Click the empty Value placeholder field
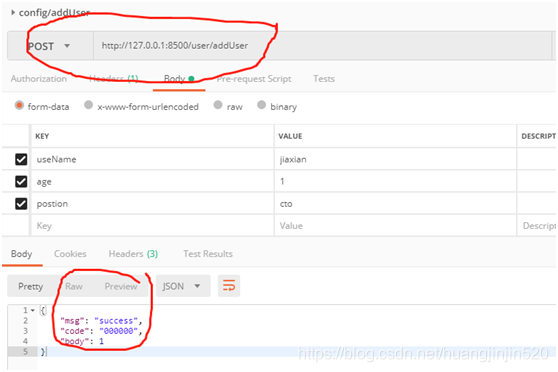Image resolution: width=558 pixels, height=372 pixels. coord(395,226)
